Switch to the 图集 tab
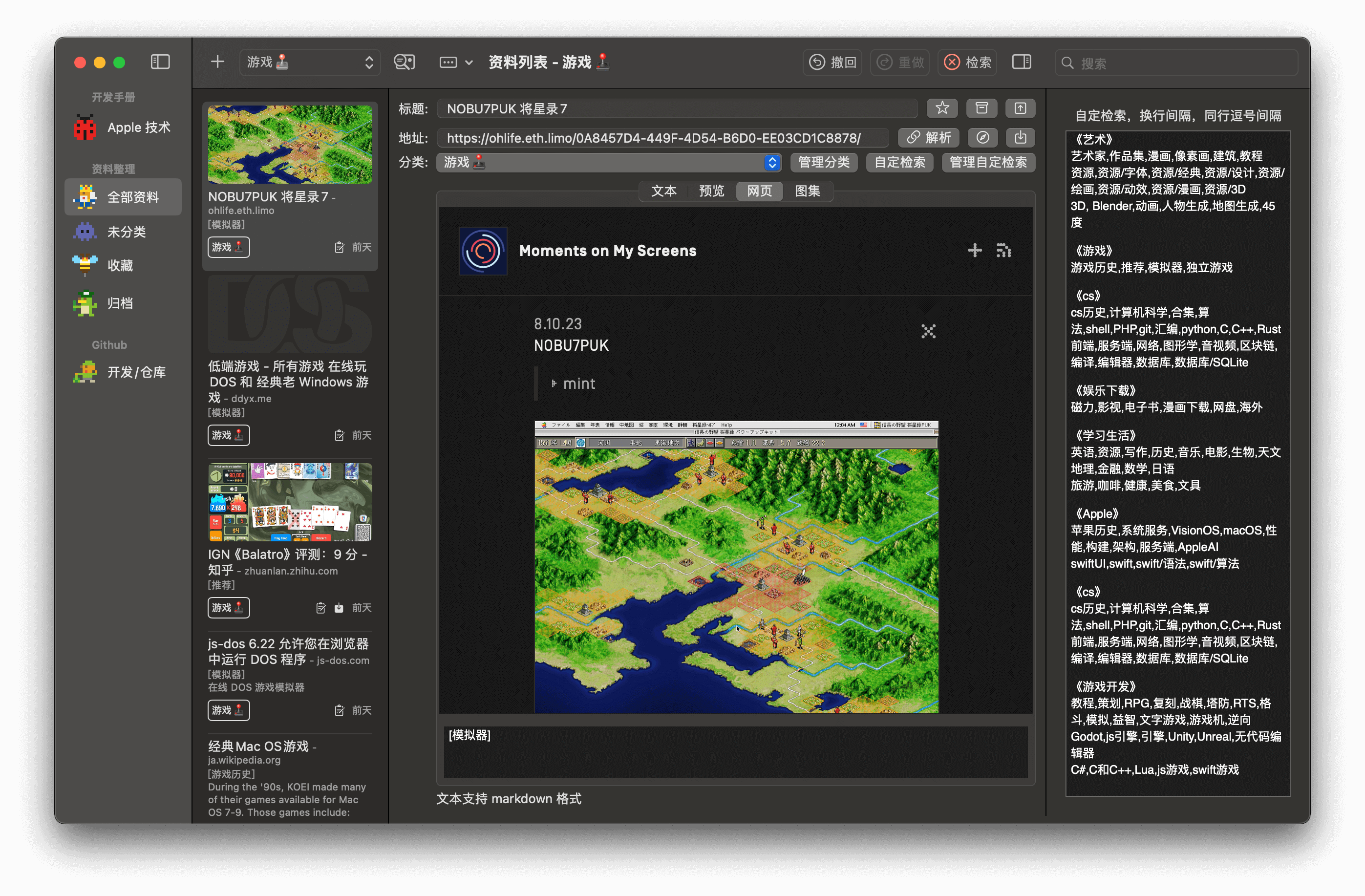This screenshot has width=1365, height=896. point(807,191)
